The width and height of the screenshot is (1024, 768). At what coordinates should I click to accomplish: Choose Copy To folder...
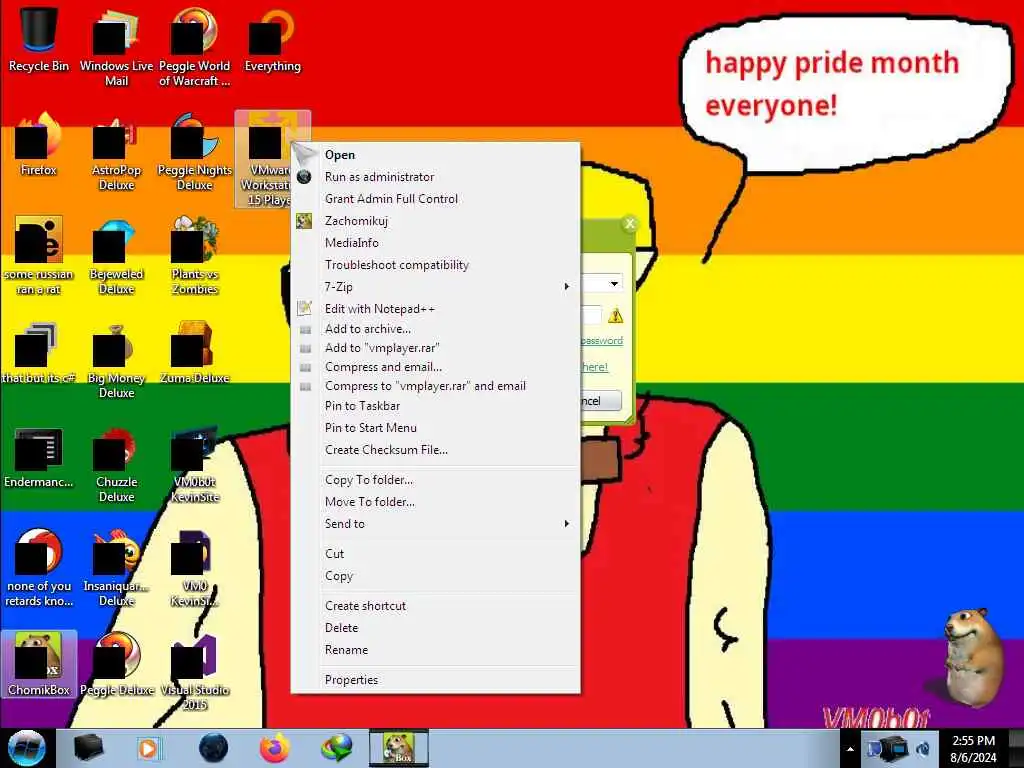(435, 480)
